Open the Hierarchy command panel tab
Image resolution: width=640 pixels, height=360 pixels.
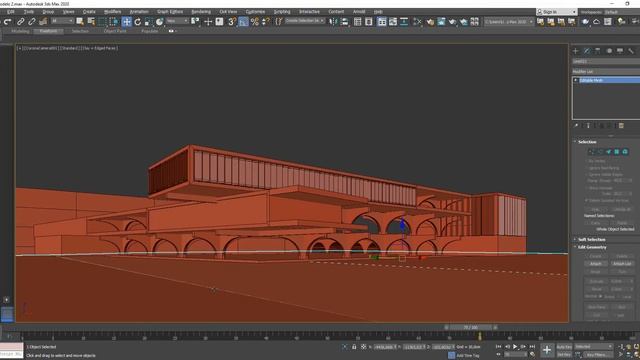[x=598, y=51]
